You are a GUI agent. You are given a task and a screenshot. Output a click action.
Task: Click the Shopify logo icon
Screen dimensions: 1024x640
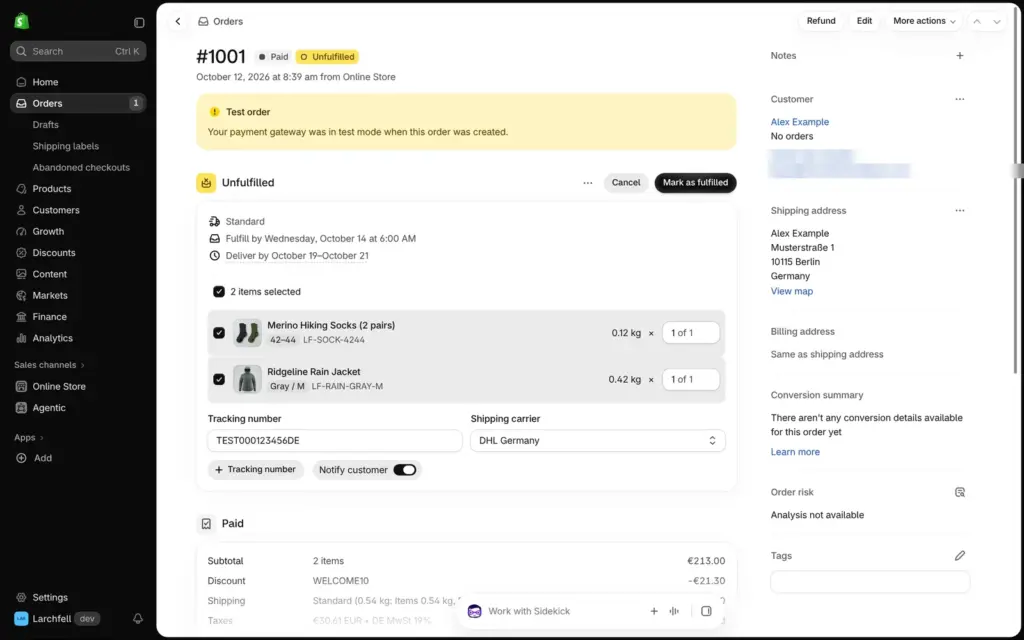22,22
